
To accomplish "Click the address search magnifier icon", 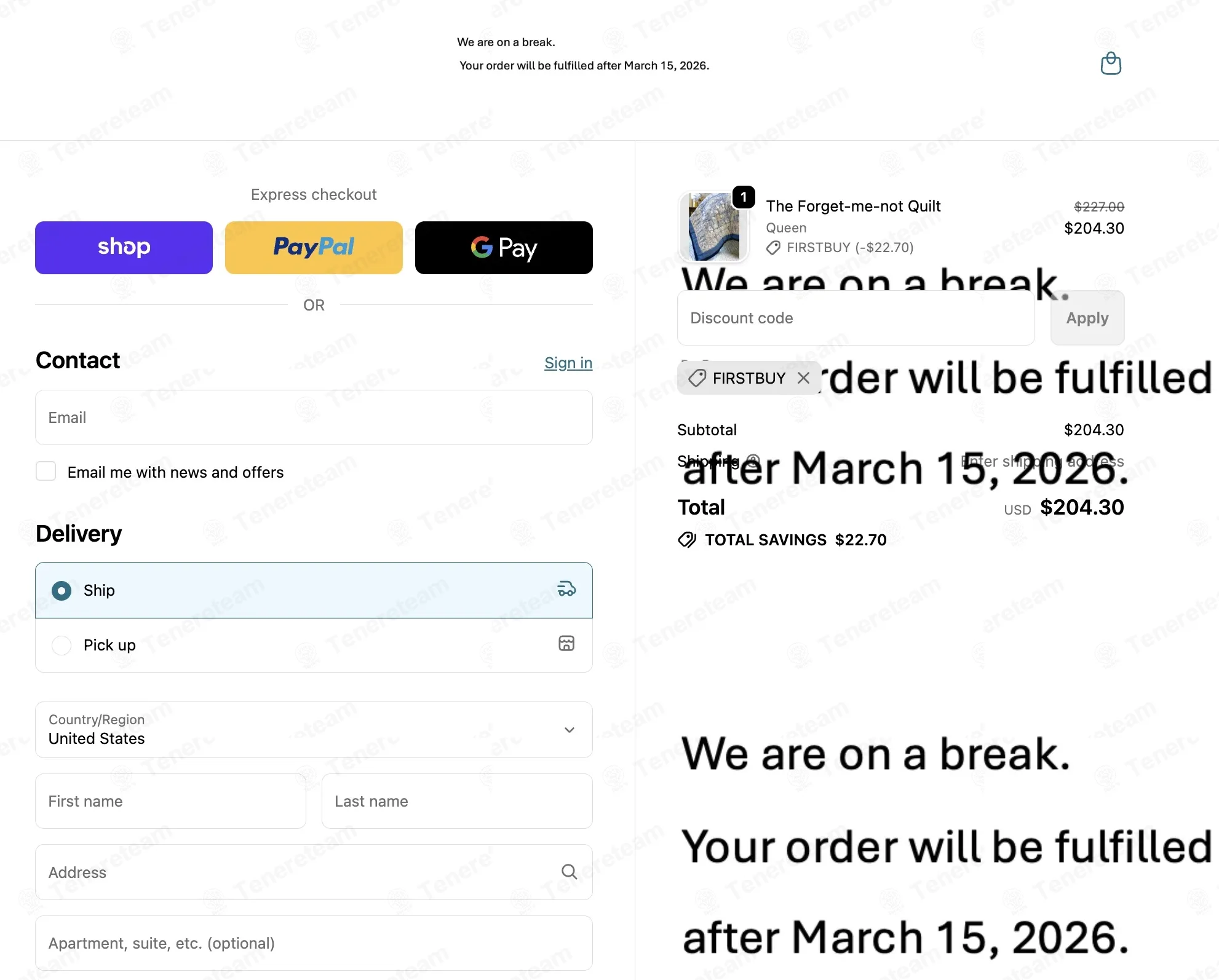I will coord(569,872).
